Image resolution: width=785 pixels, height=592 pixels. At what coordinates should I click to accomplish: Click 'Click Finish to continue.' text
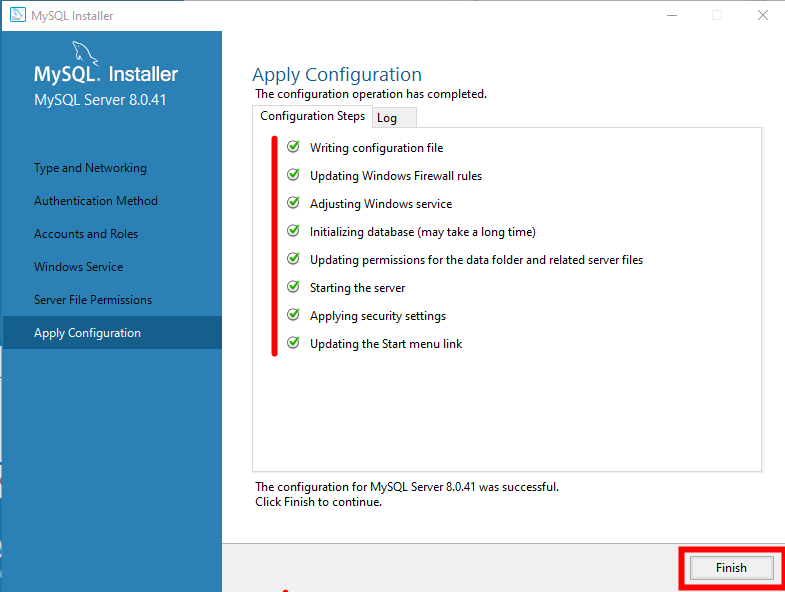(x=318, y=502)
